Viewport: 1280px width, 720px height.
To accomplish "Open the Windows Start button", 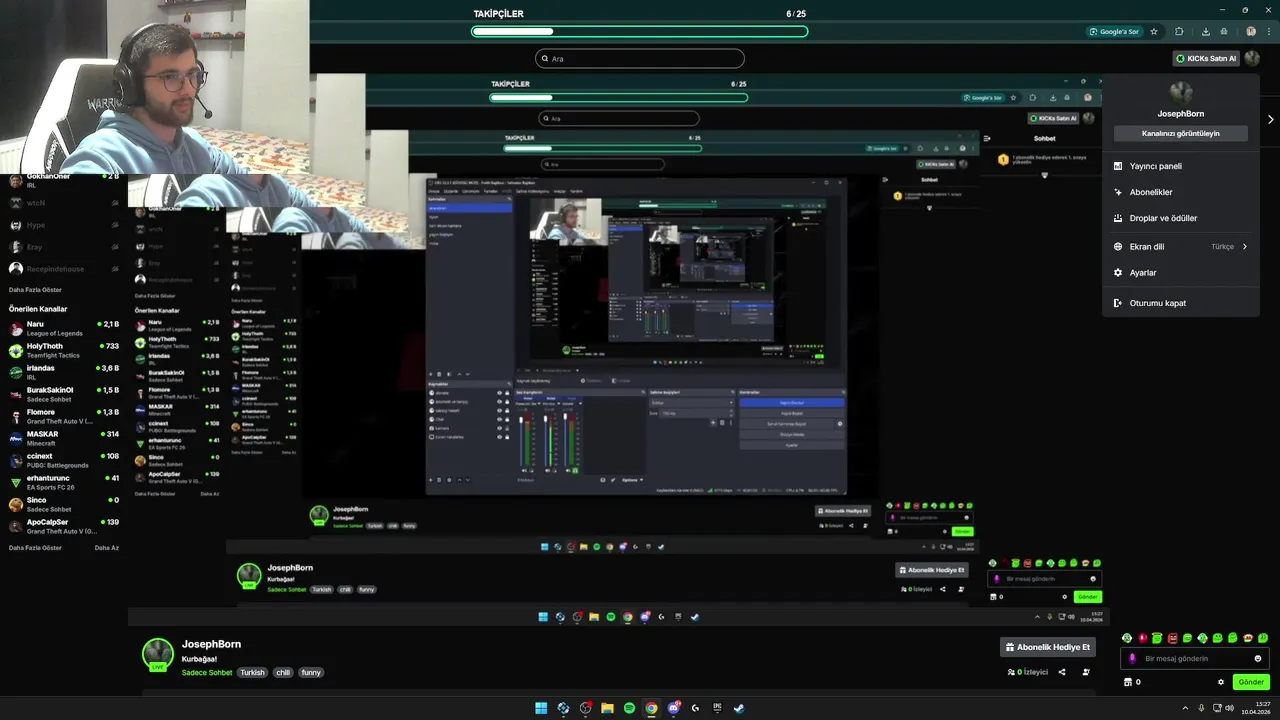I will (541, 708).
